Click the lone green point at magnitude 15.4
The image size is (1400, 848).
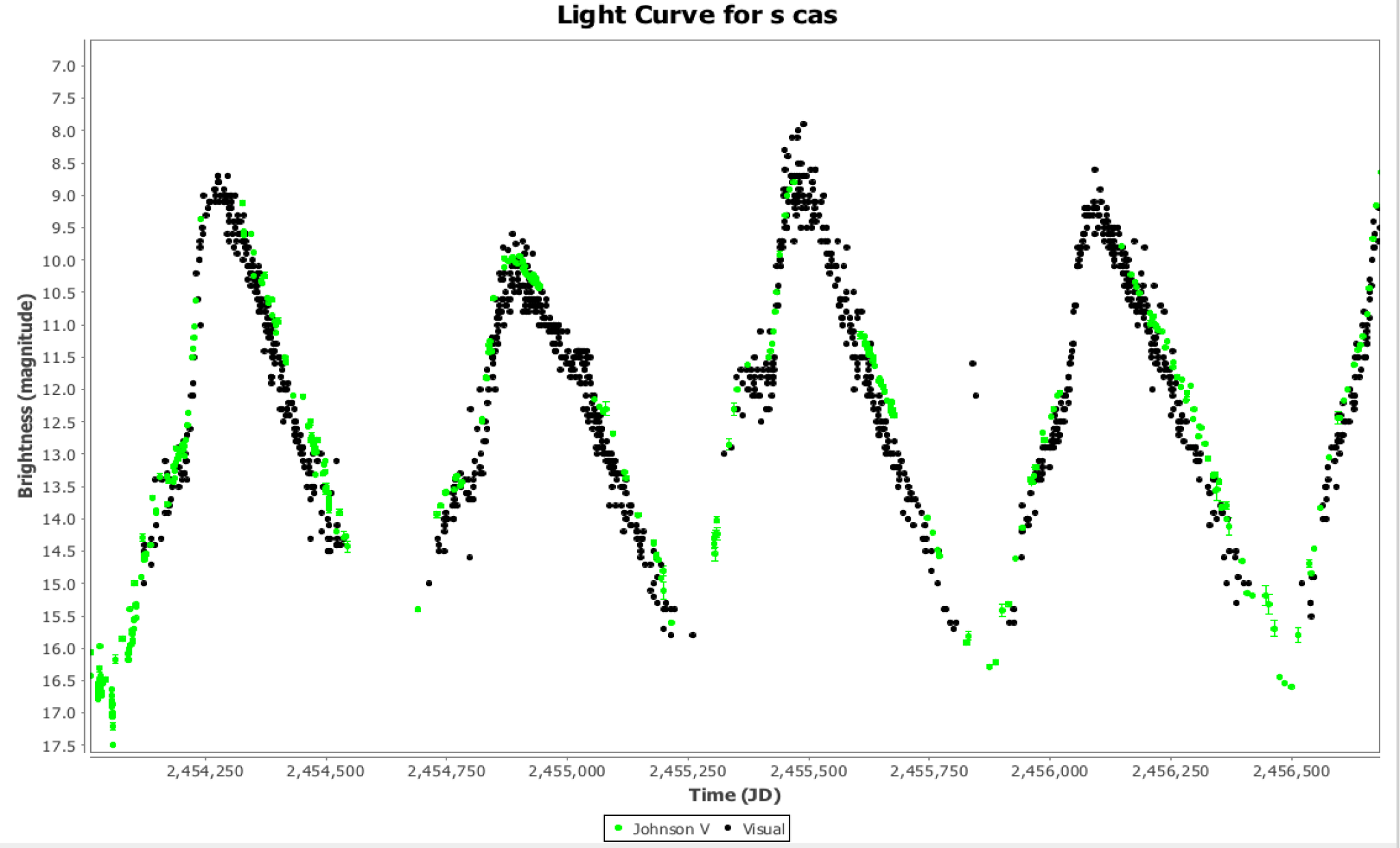[418, 609]
